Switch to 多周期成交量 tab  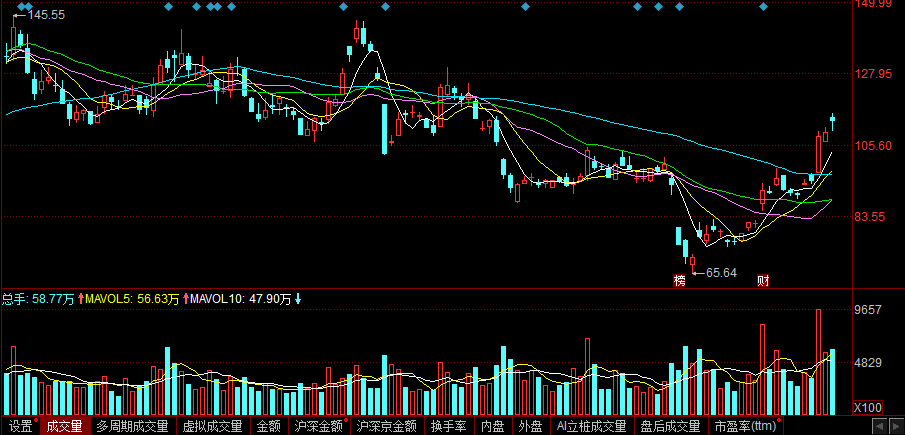pos(133,426)
